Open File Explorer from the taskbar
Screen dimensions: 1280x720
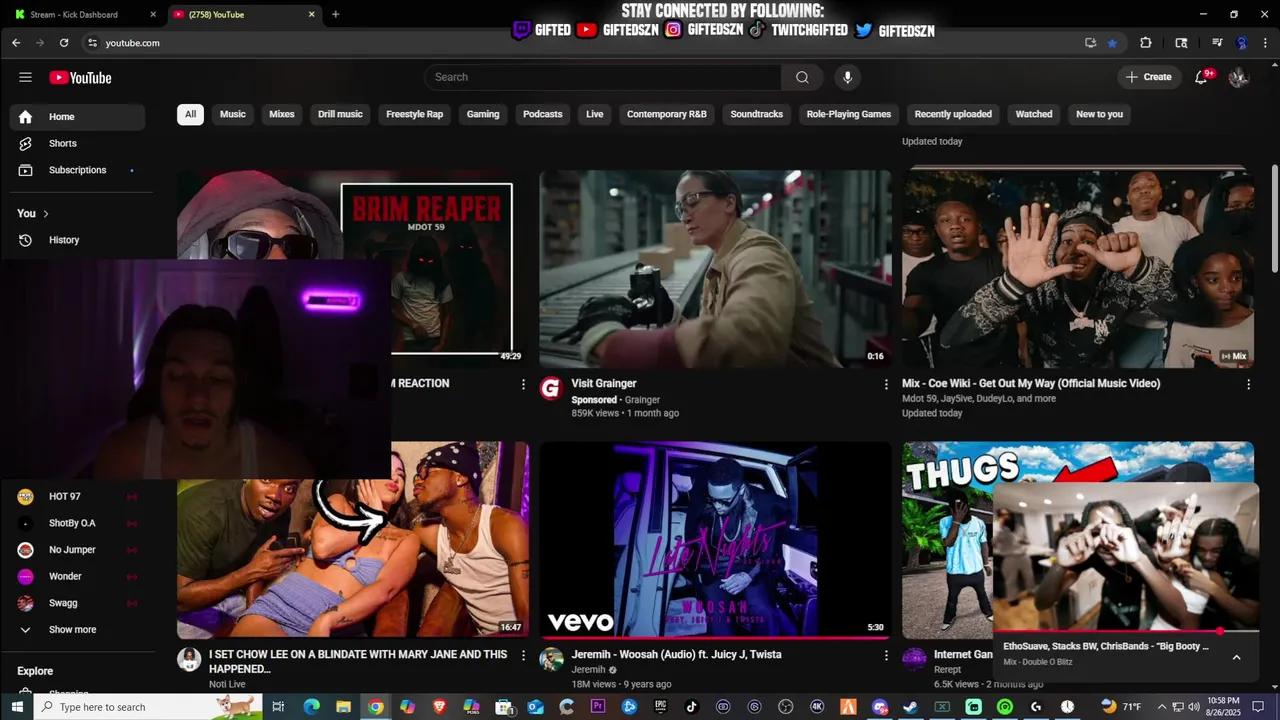click(343, 707)
